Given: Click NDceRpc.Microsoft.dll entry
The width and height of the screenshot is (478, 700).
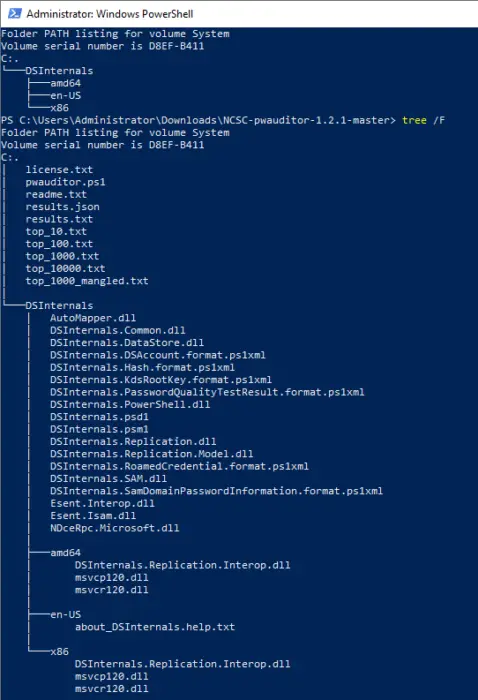Looking at the screenshot, I should click(x=115, y=528).
